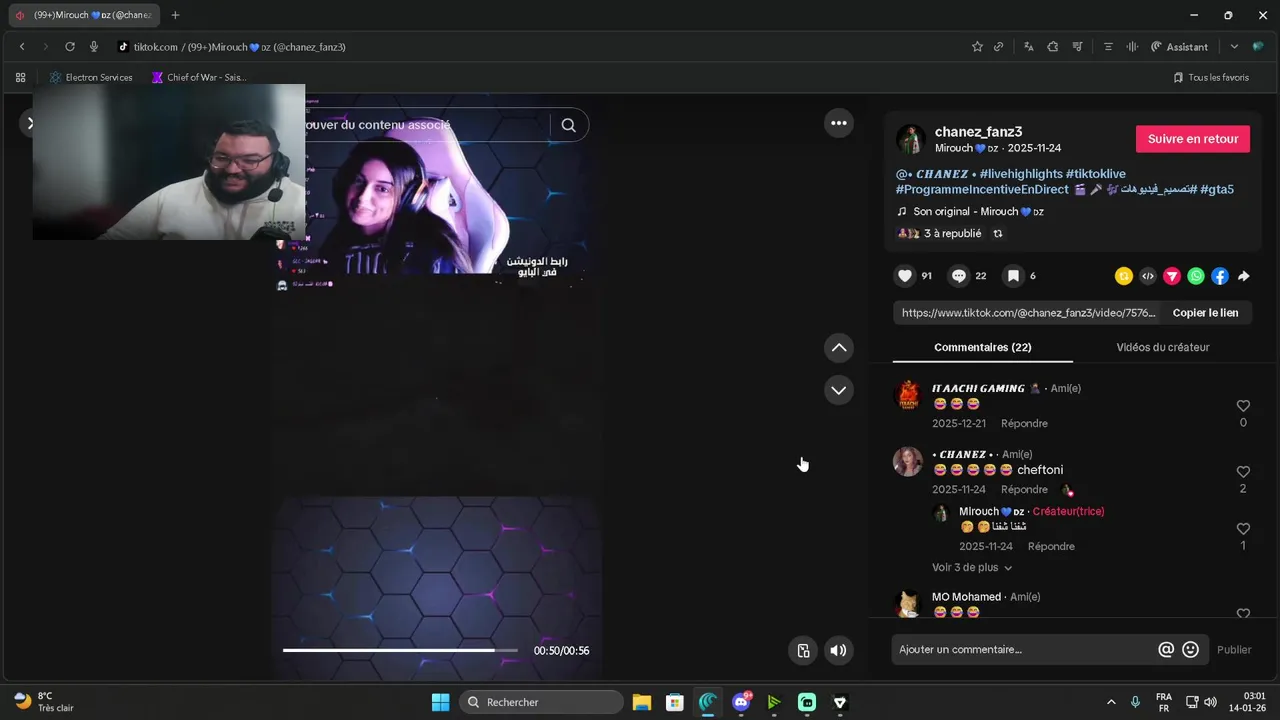This screenshot has height=720, width=1280.
Task: Select the 'Commentaires (22)' tab
Action: coord(982,347)
